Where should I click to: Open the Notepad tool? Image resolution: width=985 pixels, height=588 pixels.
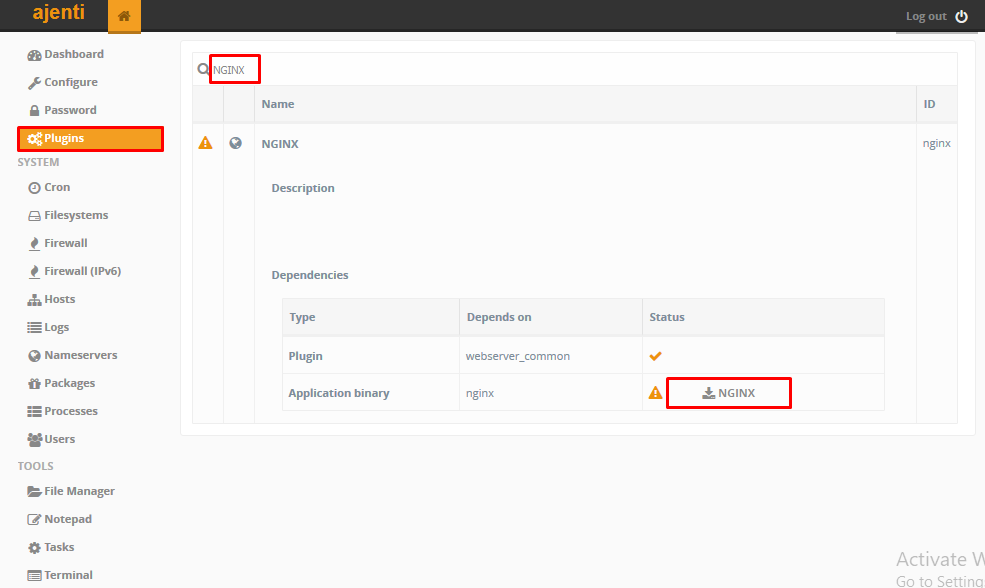pyautogui.click(x=68, y=519)
